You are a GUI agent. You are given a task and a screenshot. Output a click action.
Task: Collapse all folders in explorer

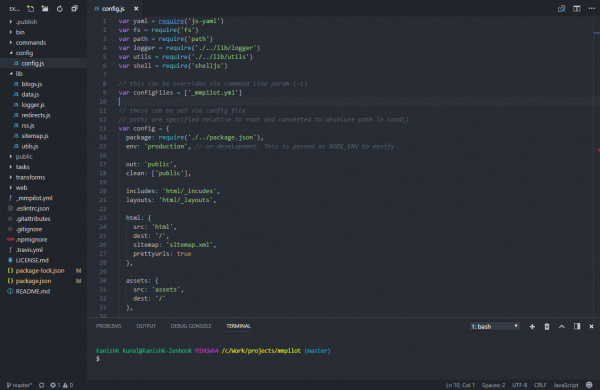75,8
